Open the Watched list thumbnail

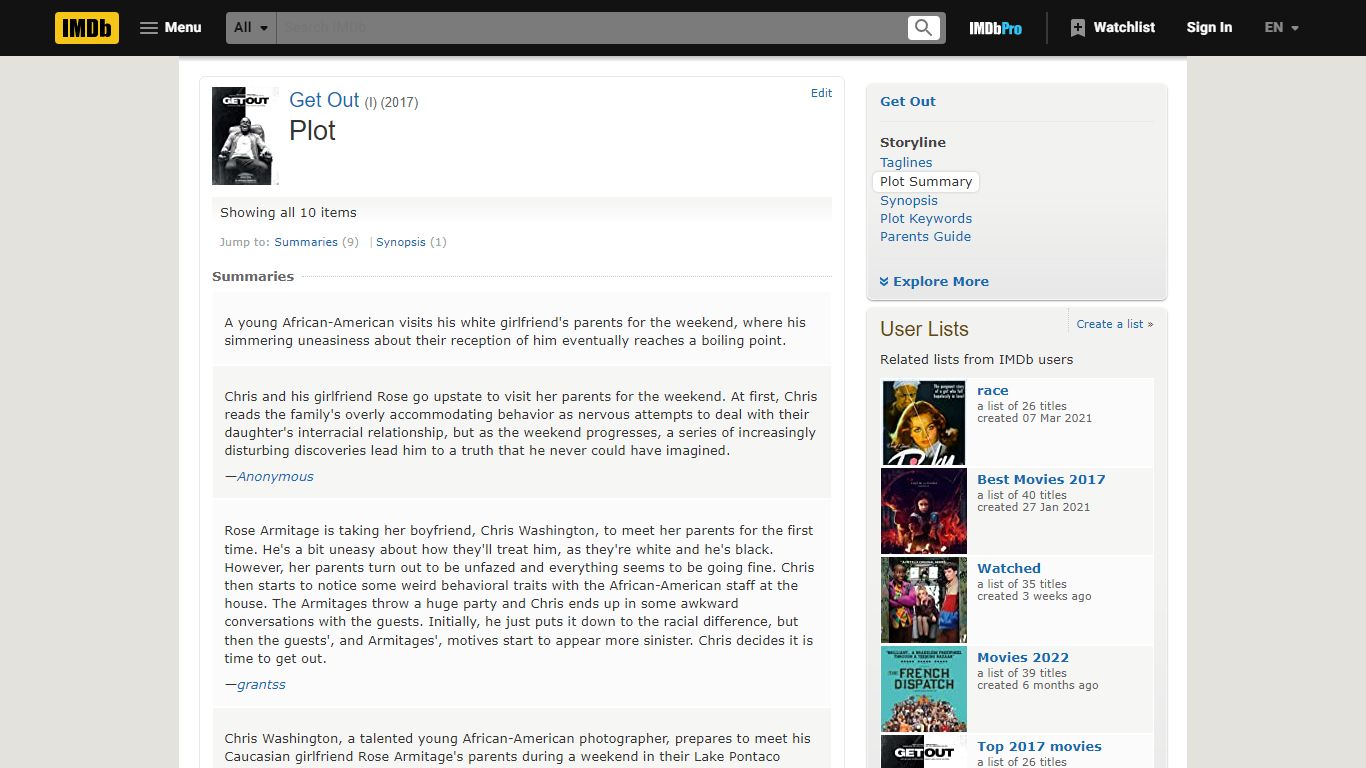[924, 601]
